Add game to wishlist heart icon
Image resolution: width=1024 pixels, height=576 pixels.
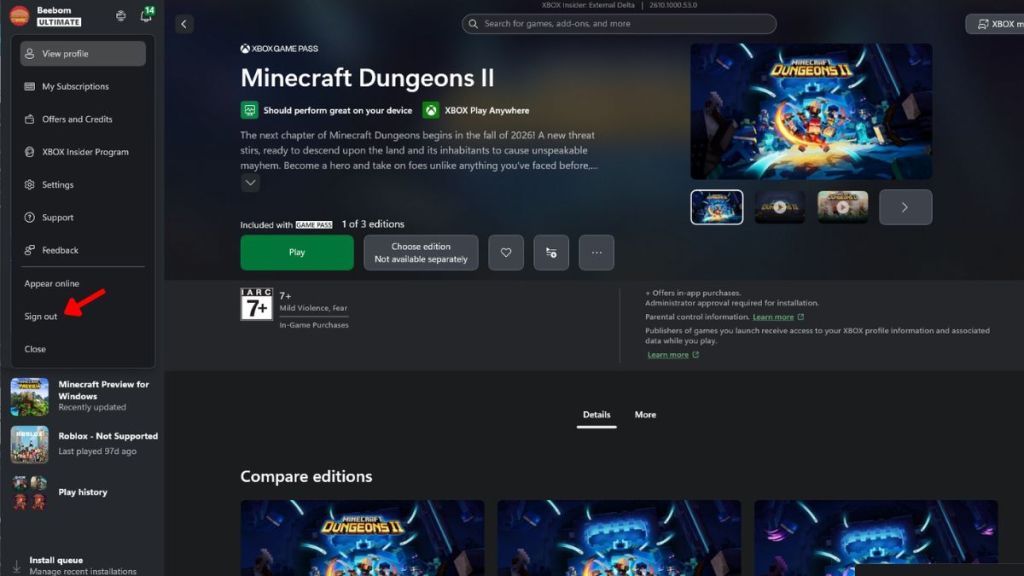coord(506,252)
